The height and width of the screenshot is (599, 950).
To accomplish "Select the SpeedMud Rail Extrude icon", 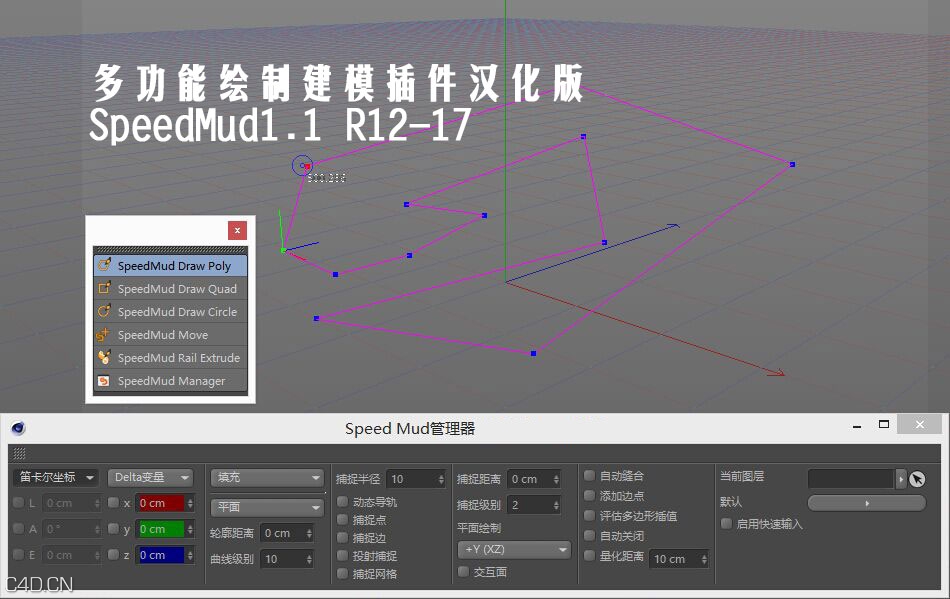I will (x=104, y=357).
